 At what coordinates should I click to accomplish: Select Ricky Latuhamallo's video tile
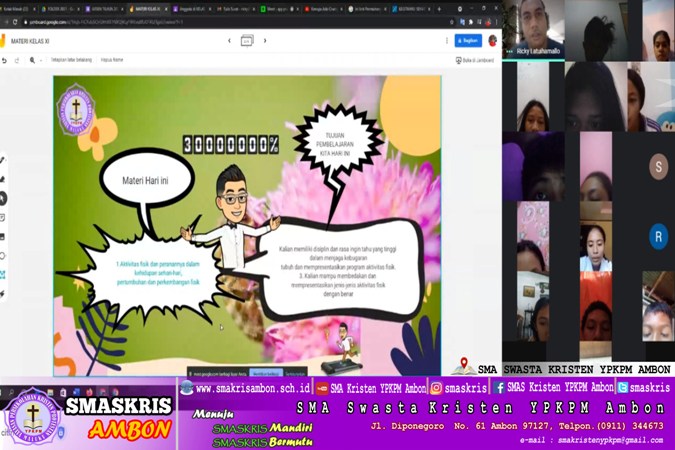tap(534, 29)
